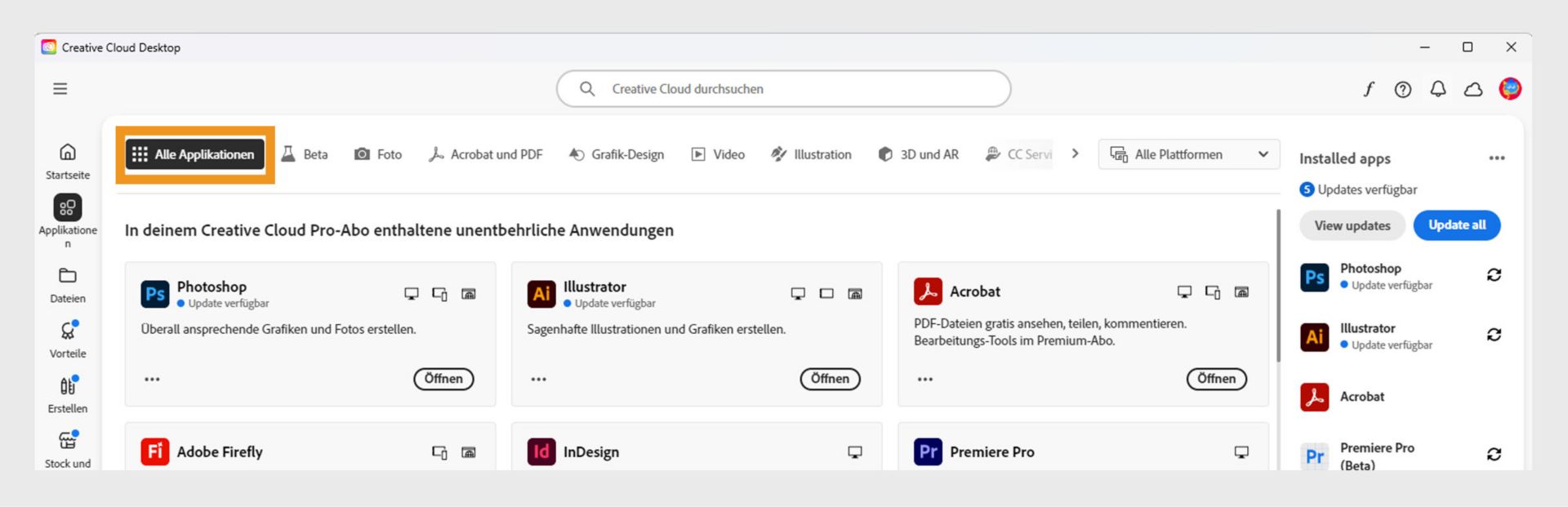Open Acrobat card more options (...)
The image size is (1568, 507).
point(924,380)
